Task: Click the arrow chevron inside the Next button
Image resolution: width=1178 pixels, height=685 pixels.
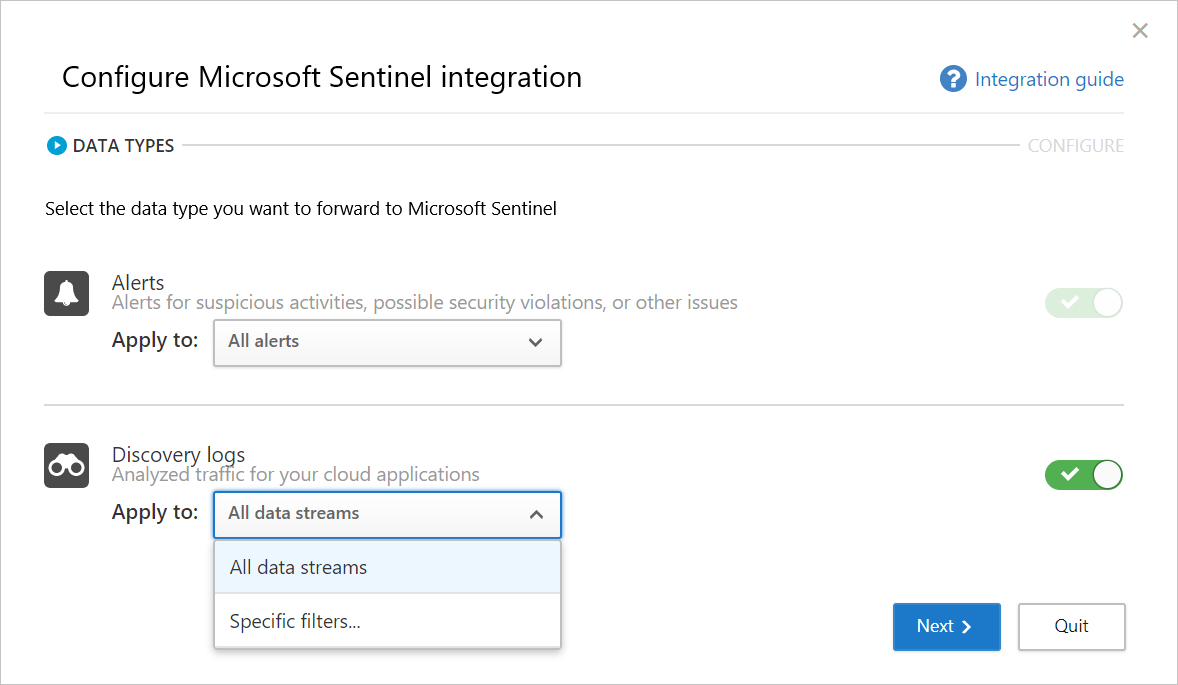Action: 966,626
